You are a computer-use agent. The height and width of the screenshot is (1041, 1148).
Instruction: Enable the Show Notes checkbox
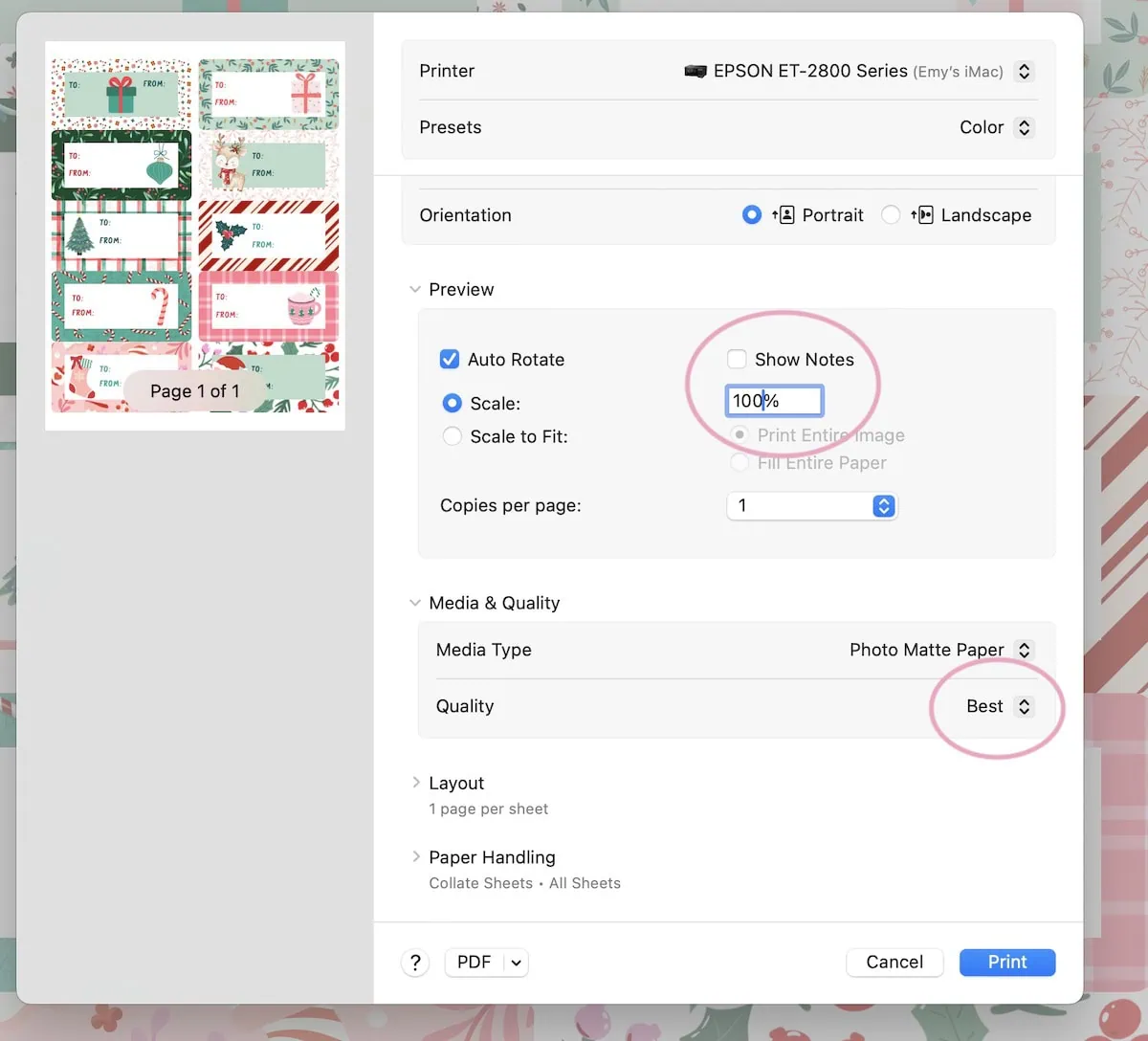[x=737, y=359]
